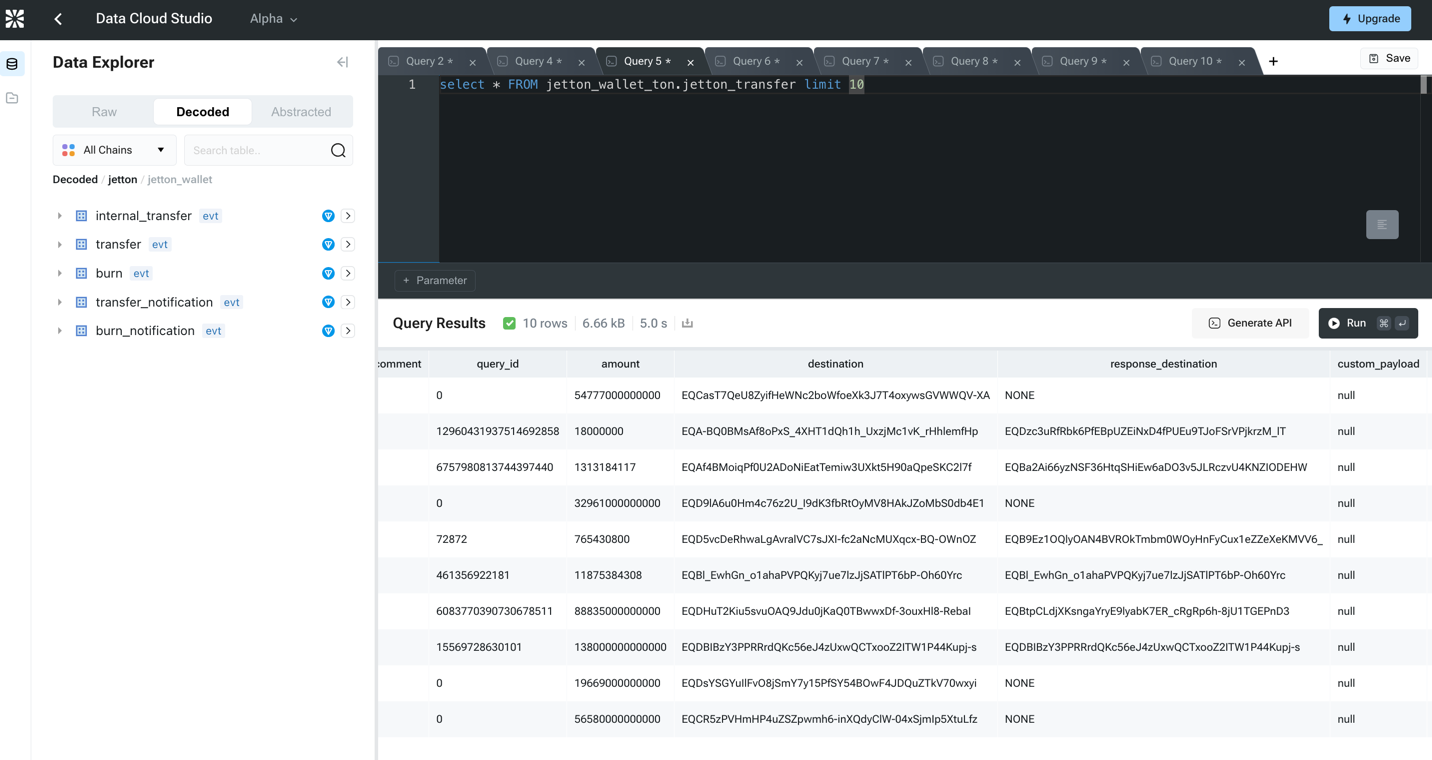Screen dimensions: 1432x760
Task: Click TON chain icon for burn_notification
Action: 328,331
